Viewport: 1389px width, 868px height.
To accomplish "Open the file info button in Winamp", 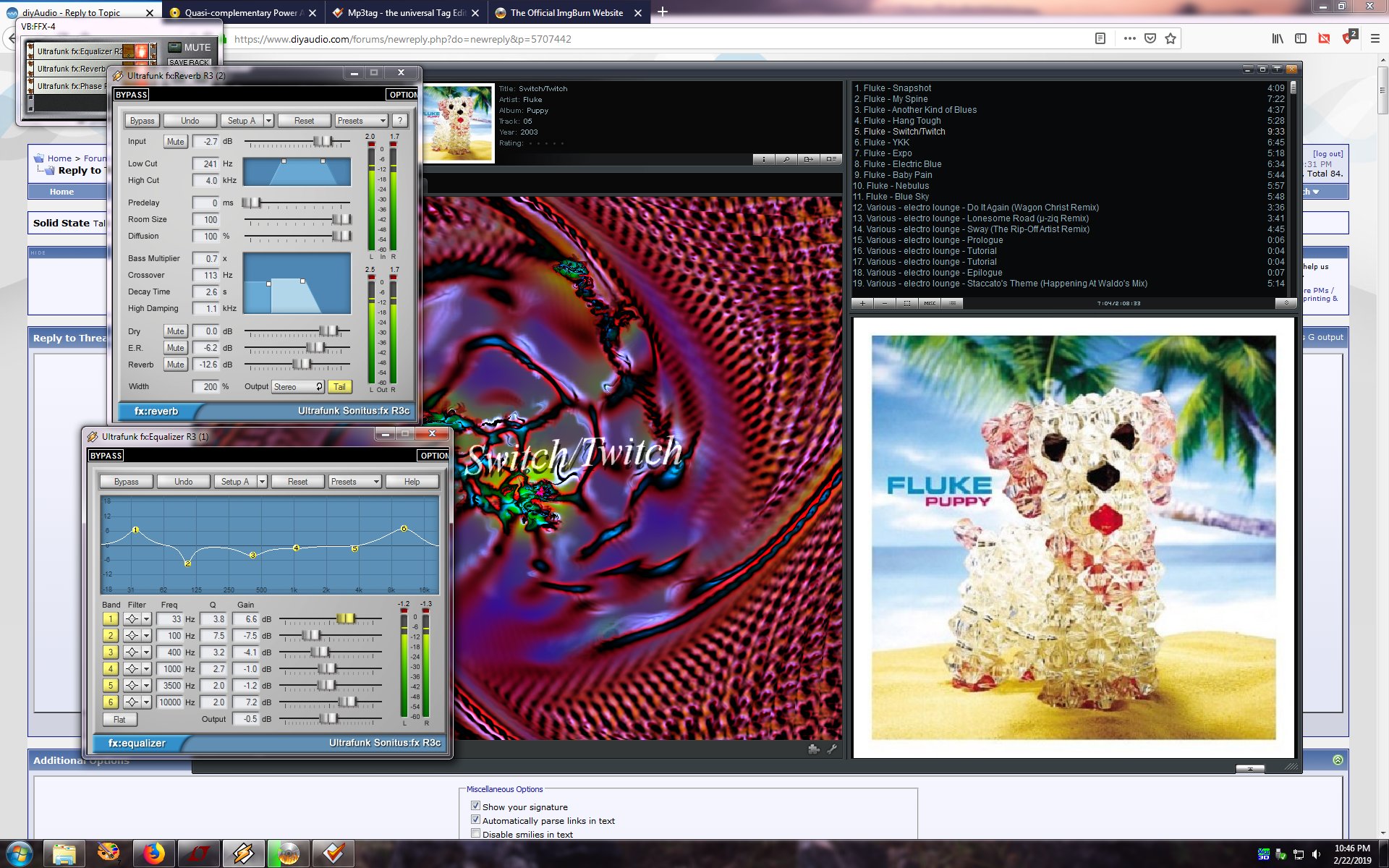I will coord(763,159).
